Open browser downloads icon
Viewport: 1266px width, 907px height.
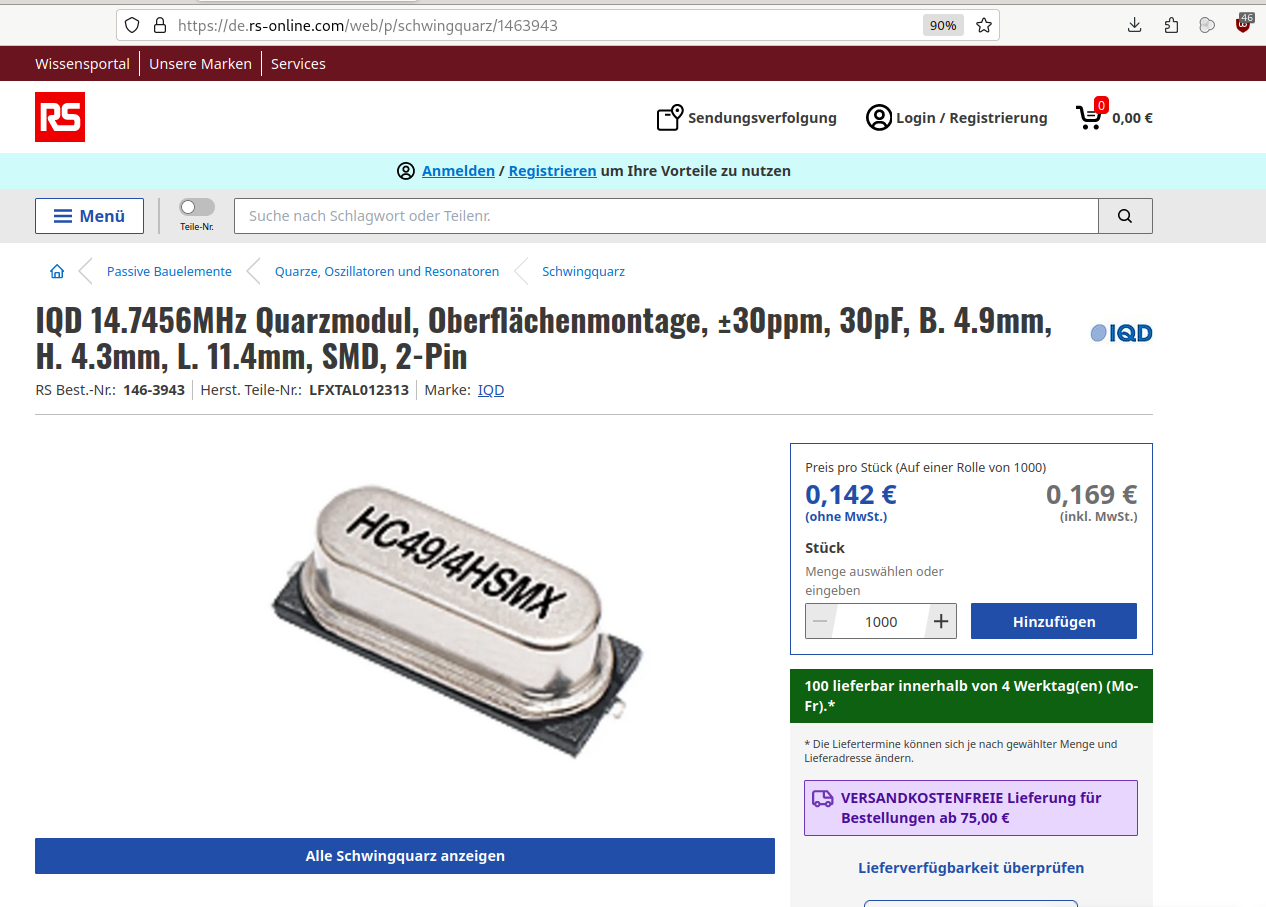[1134, 25]
